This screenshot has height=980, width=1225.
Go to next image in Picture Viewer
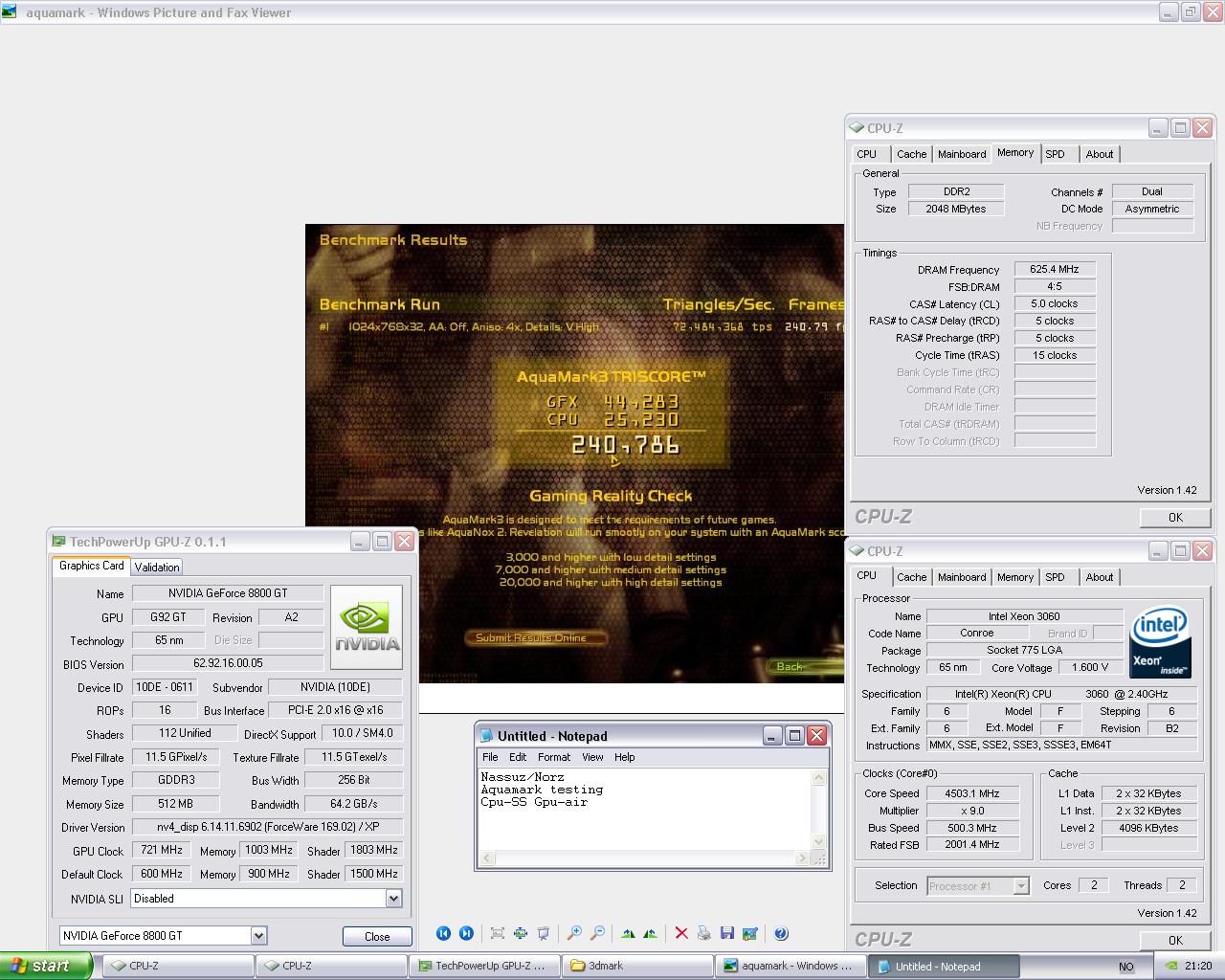tap(466, 933)
